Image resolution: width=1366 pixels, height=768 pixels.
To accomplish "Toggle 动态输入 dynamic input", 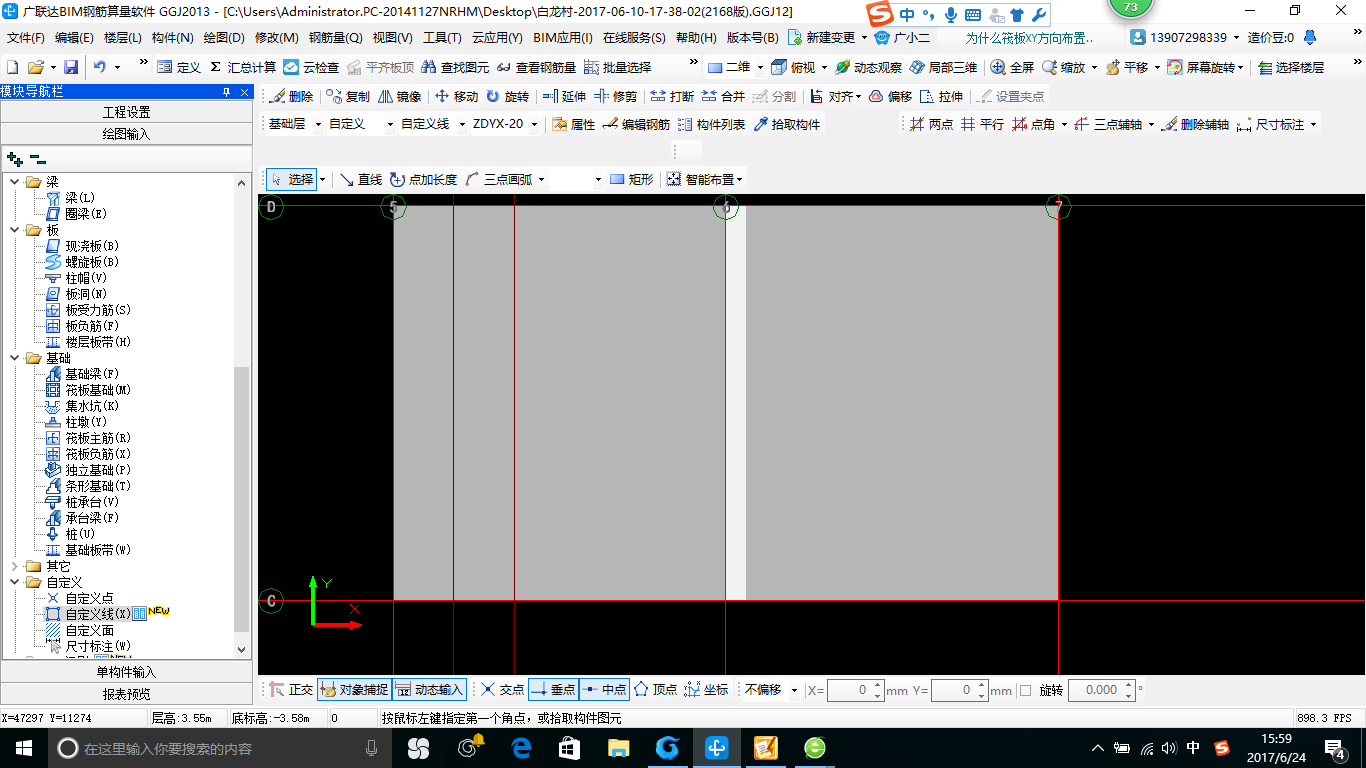I will click(429, 689).
